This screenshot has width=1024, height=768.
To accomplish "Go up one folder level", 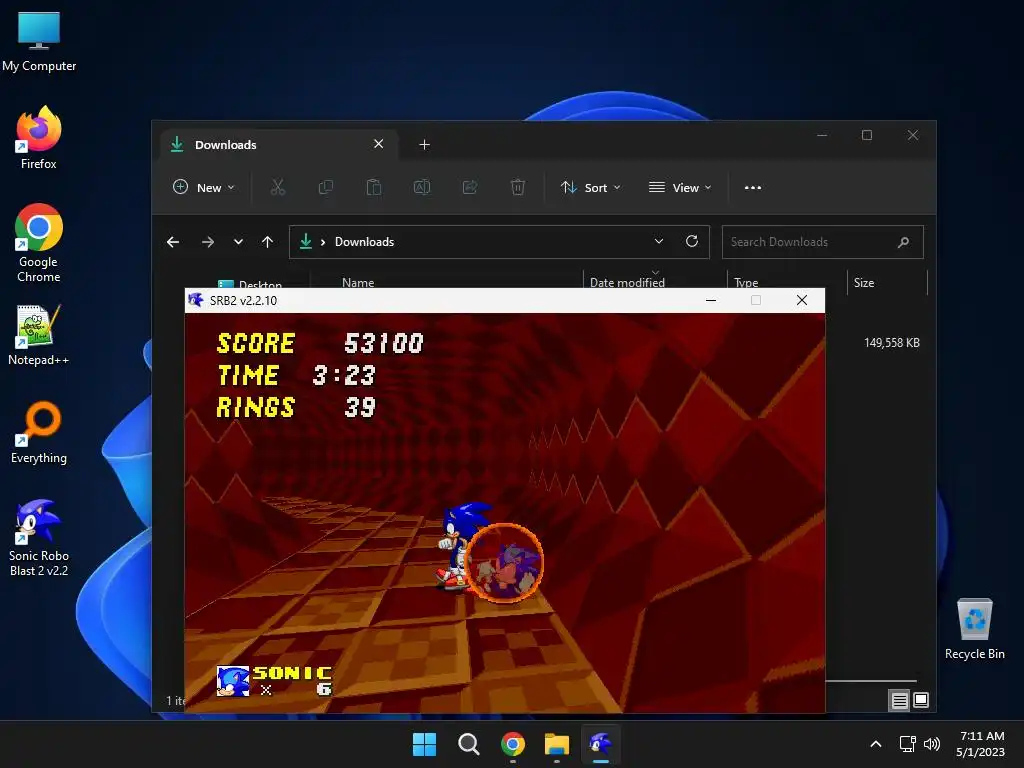I will pyautogui.click(x=267, y=242).
